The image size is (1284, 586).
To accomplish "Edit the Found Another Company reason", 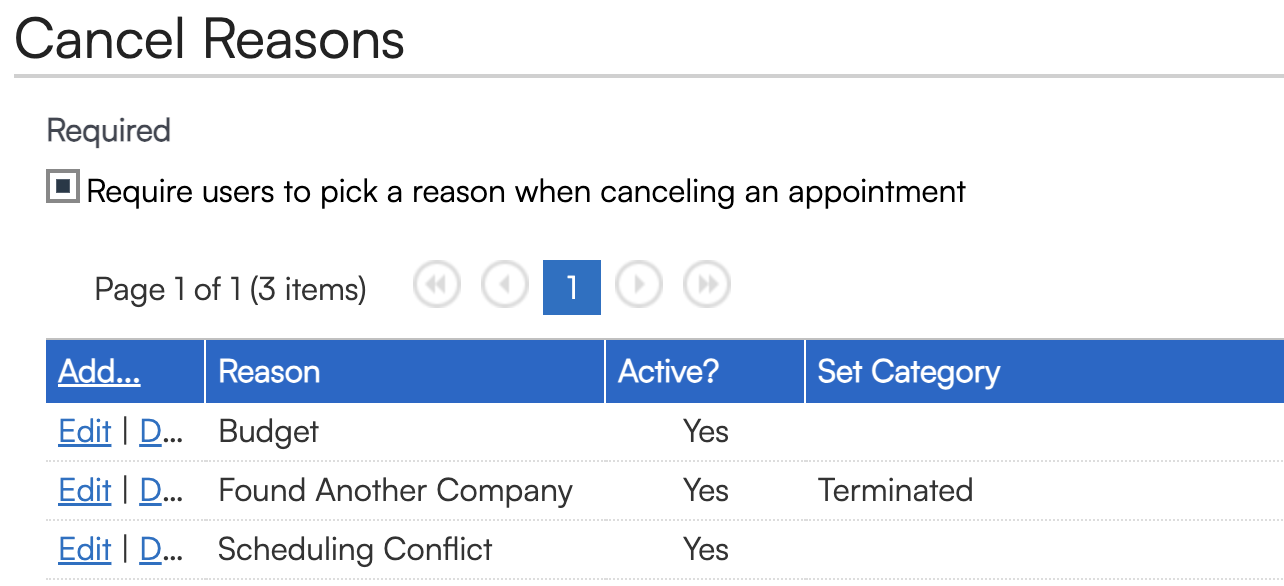I will 84,491.
